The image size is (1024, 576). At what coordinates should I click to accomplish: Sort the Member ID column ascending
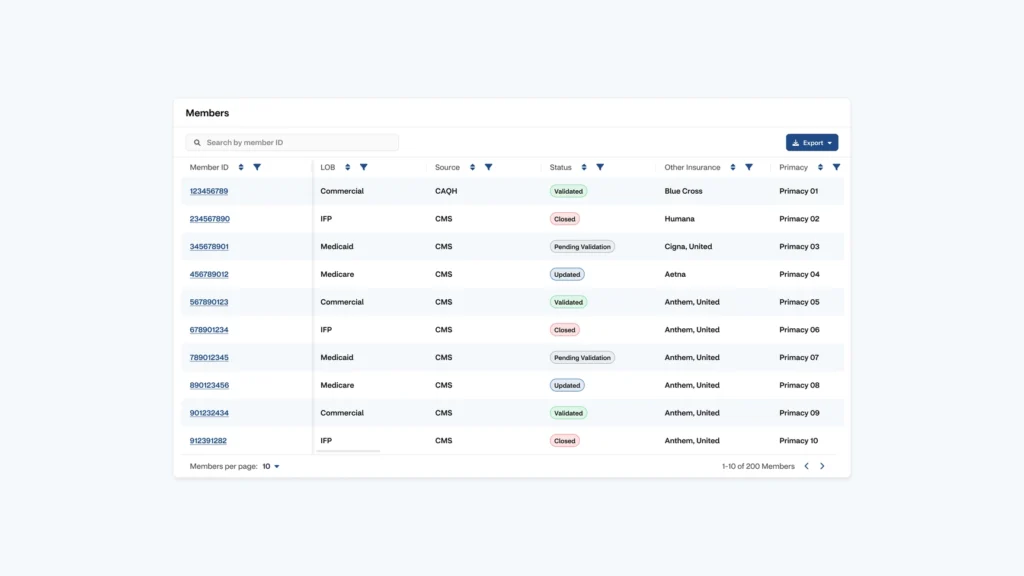240,167
